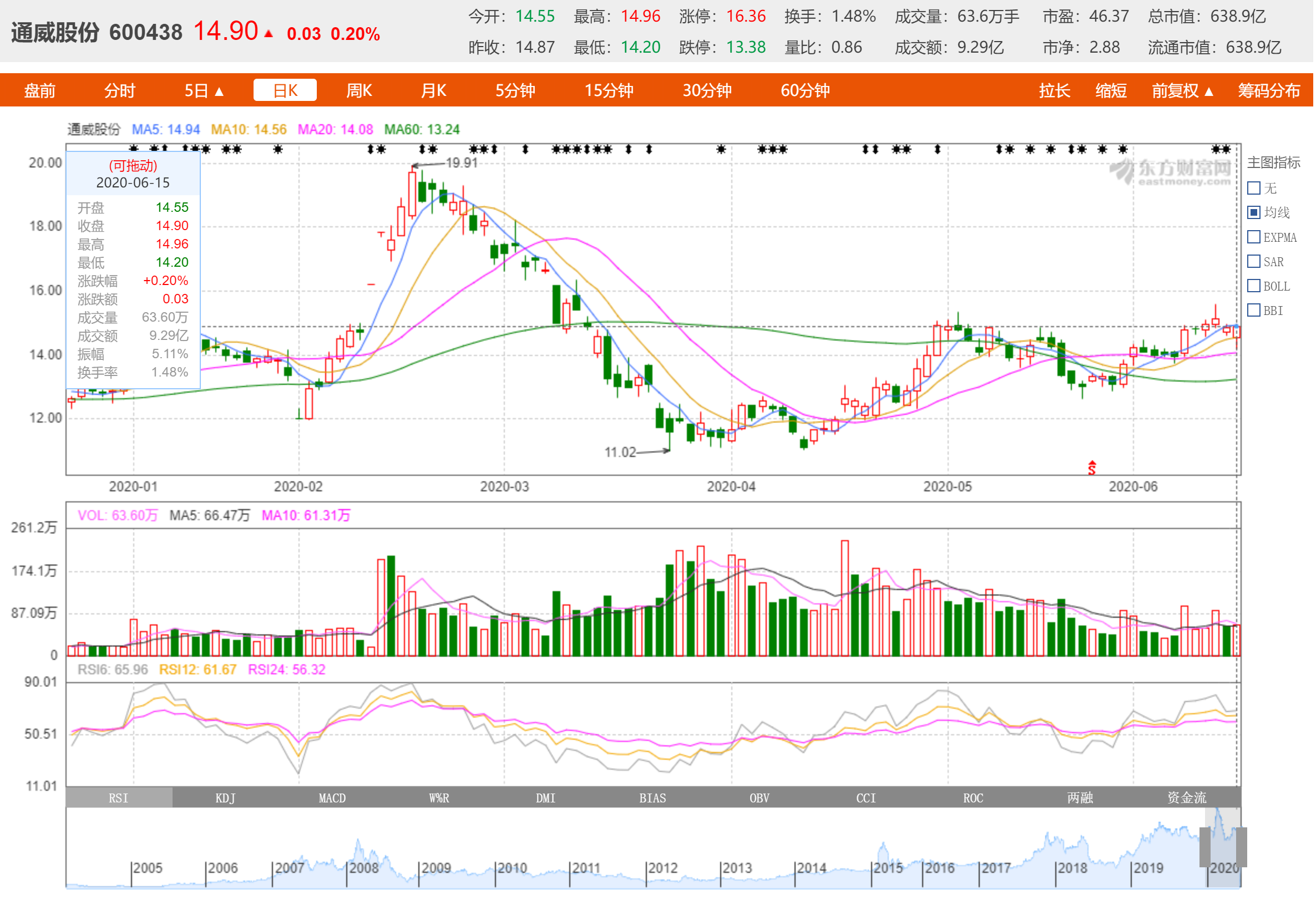The height and width of the screenshot is (905, 1316).
Task: Enable the EXPMA indicator checkbox
Action: [1254, 237]
